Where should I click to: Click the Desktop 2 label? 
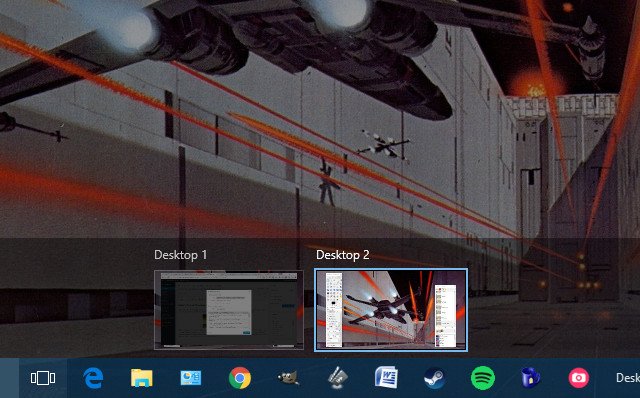point(342,255)
